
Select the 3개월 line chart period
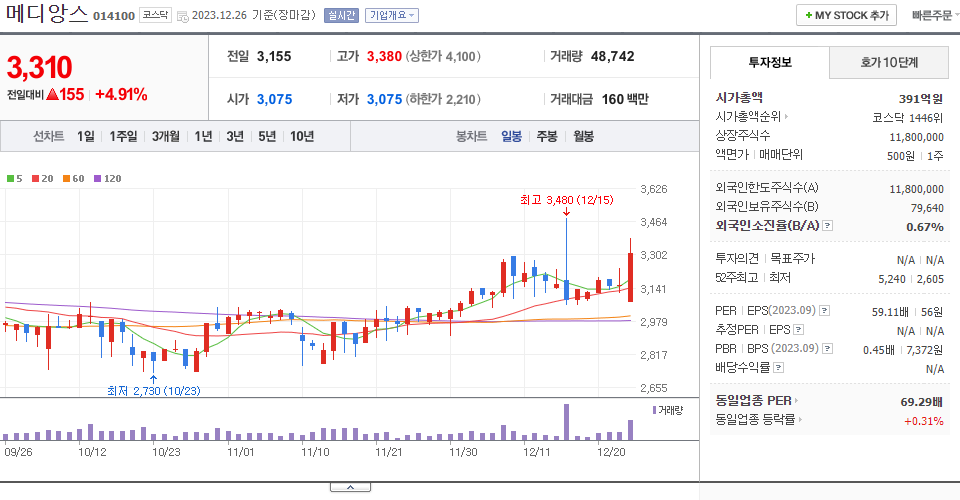(166, 136)
